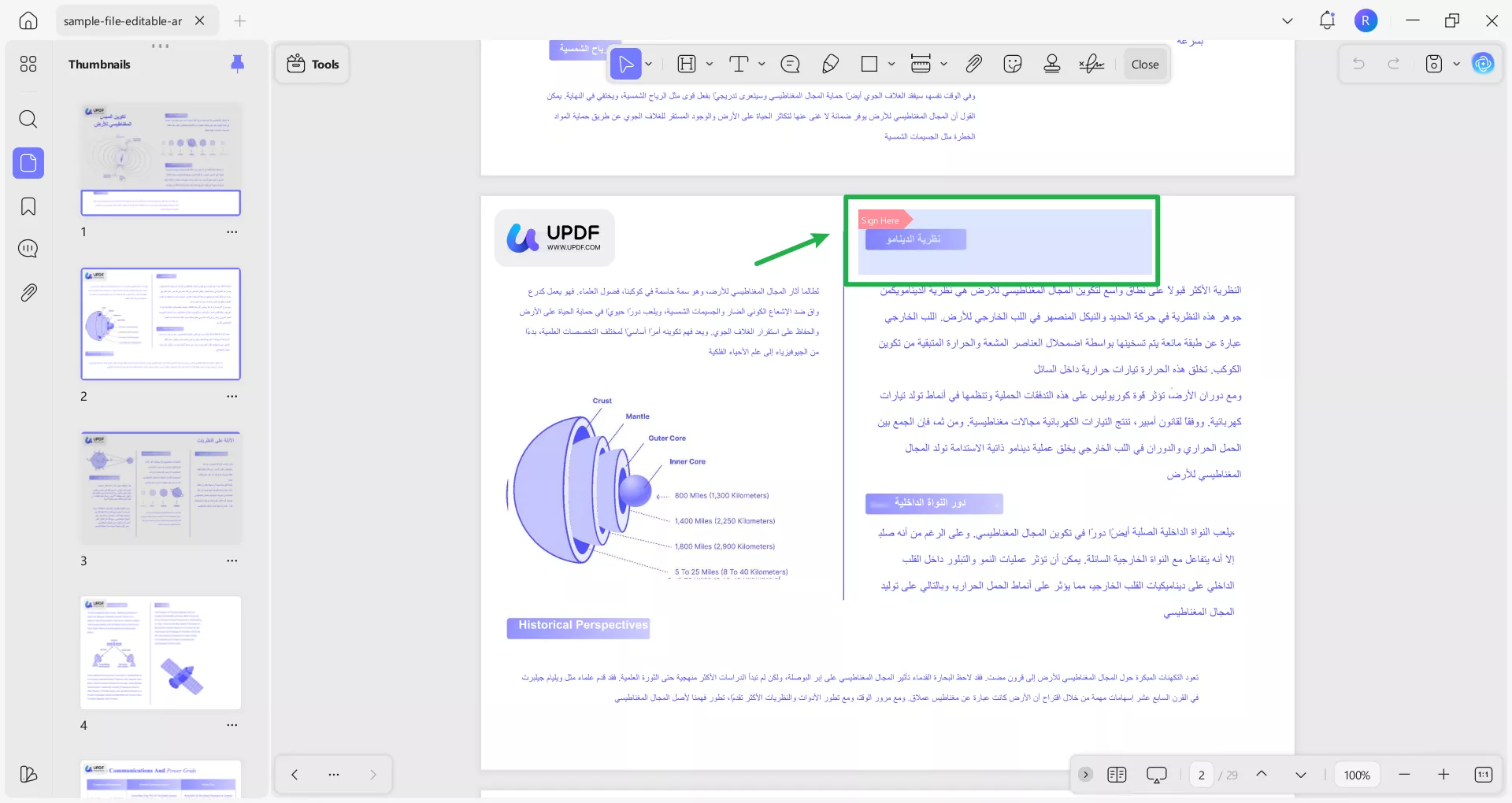Expand the save options dropdown
This screenshot has width=1512, height=803.
[x=1456, y=64]
